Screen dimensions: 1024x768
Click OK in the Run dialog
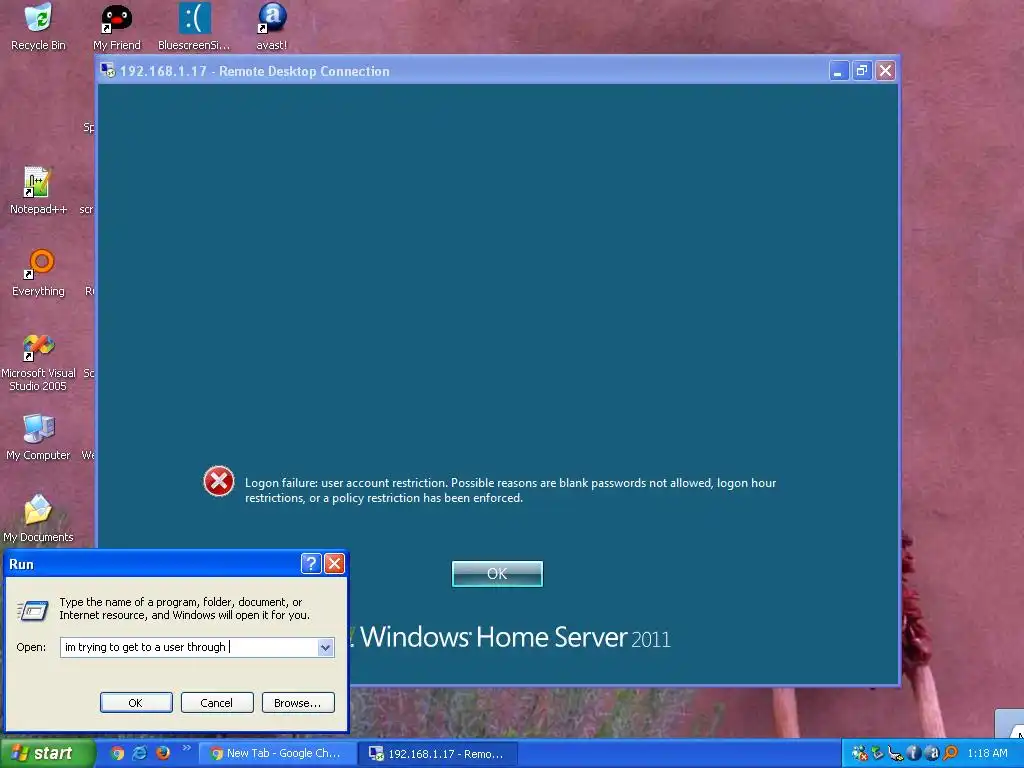pyautogui.click(x=136, y=703)
